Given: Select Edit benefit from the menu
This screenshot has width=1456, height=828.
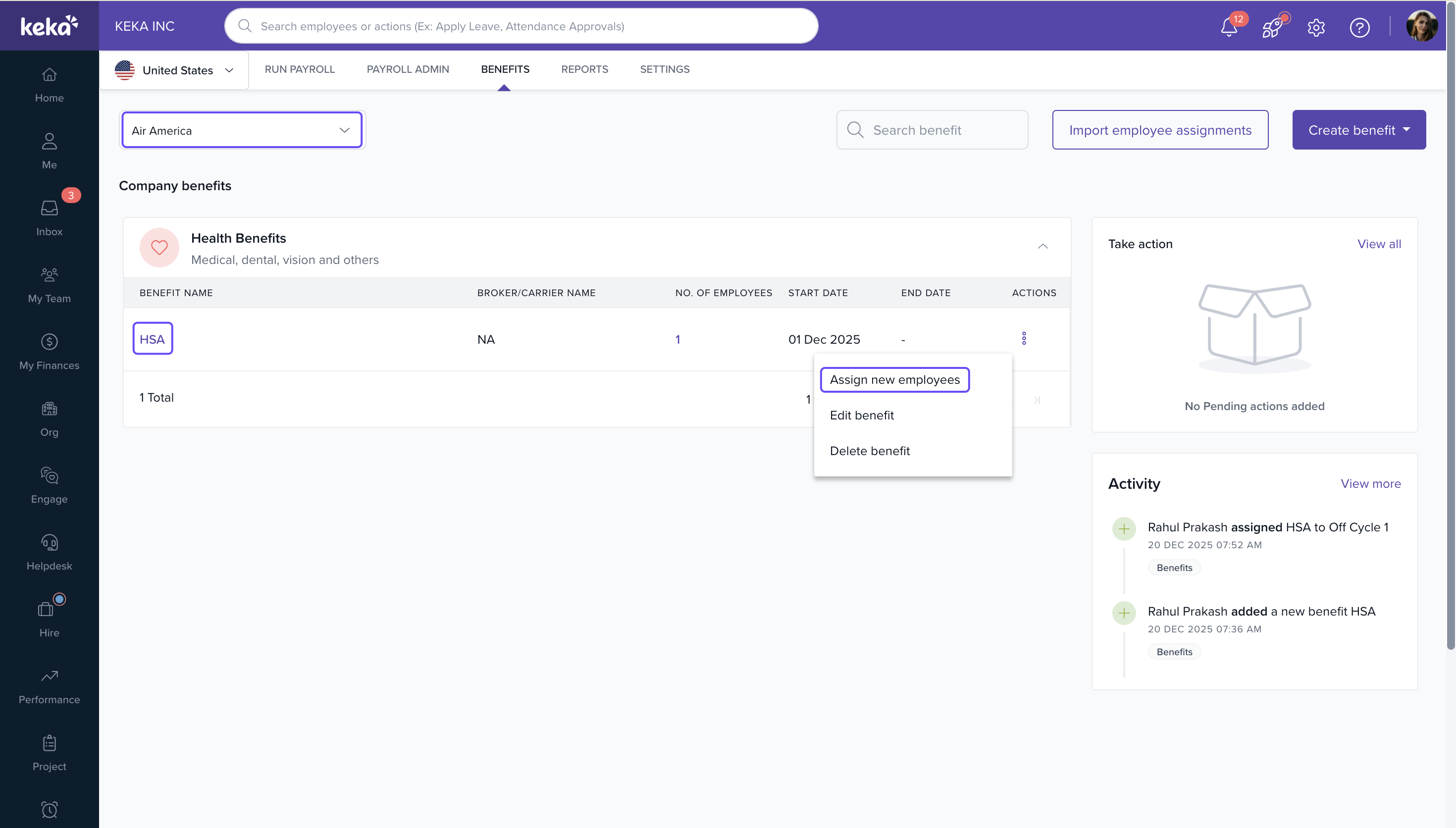Looking at the screenshot, I should (x=861, y=415).
